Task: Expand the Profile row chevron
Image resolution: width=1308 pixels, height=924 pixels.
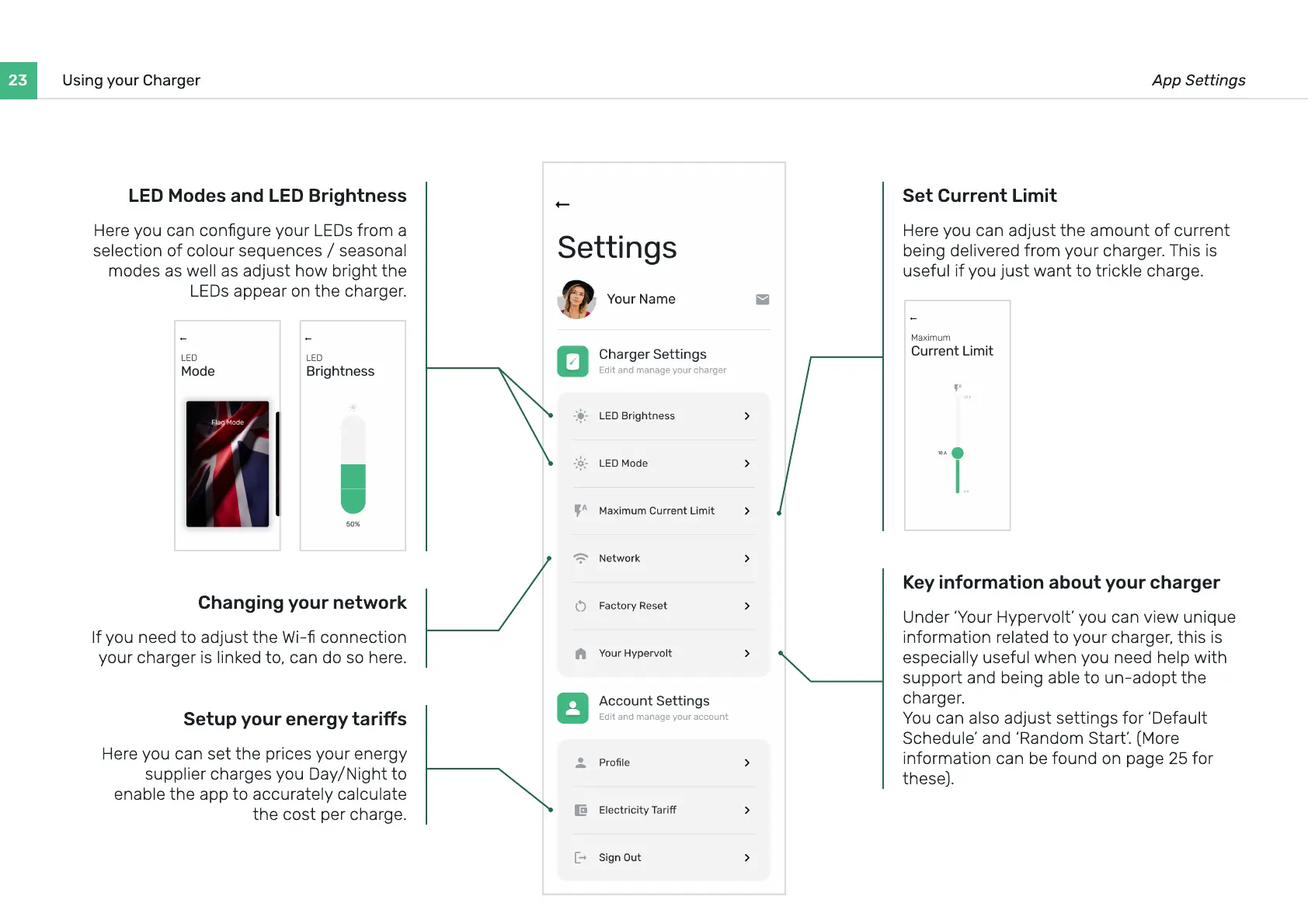Action: click(x=746, y=762)
